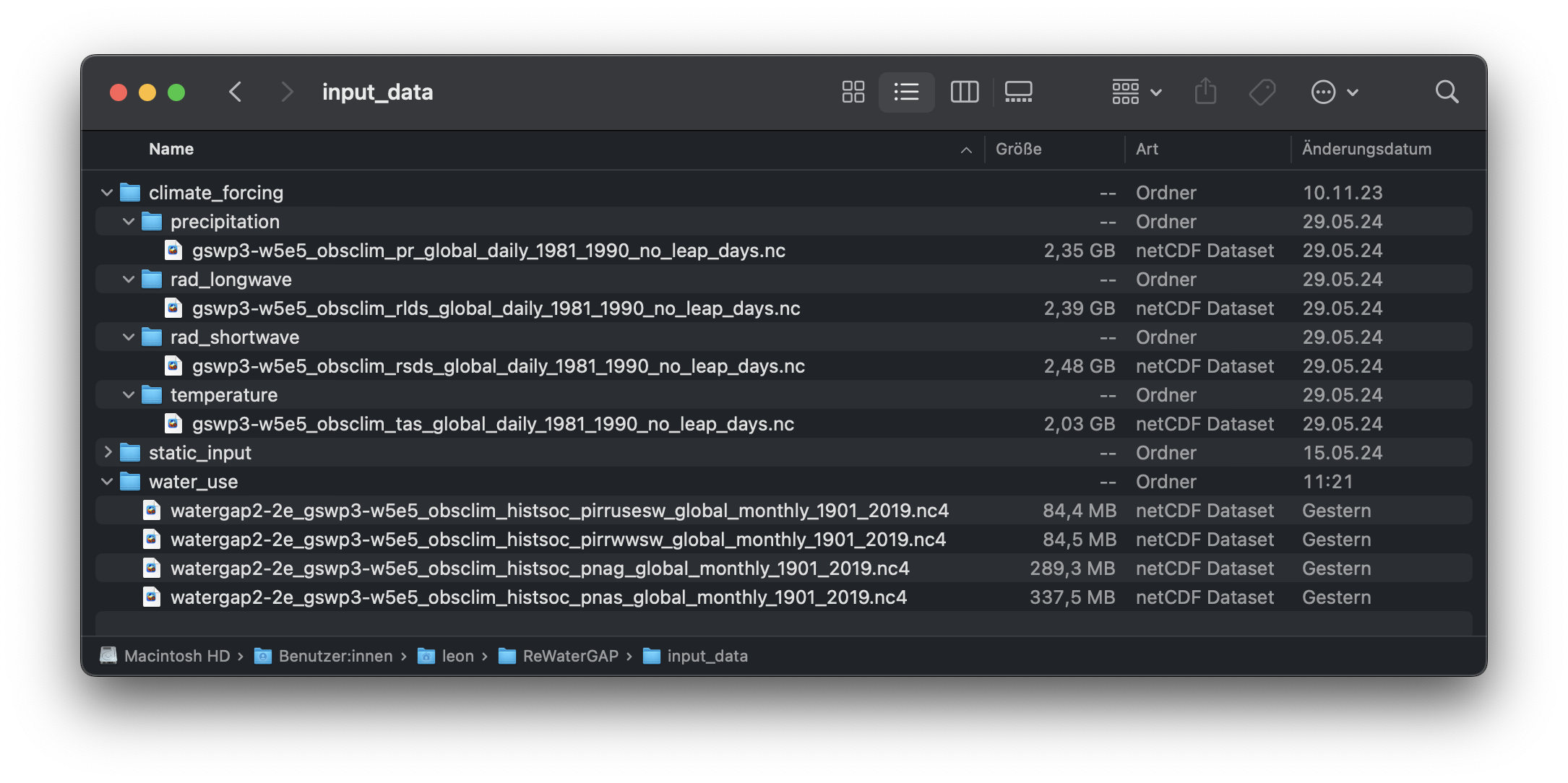Collapse the water_use folder

tap(107, 482)
